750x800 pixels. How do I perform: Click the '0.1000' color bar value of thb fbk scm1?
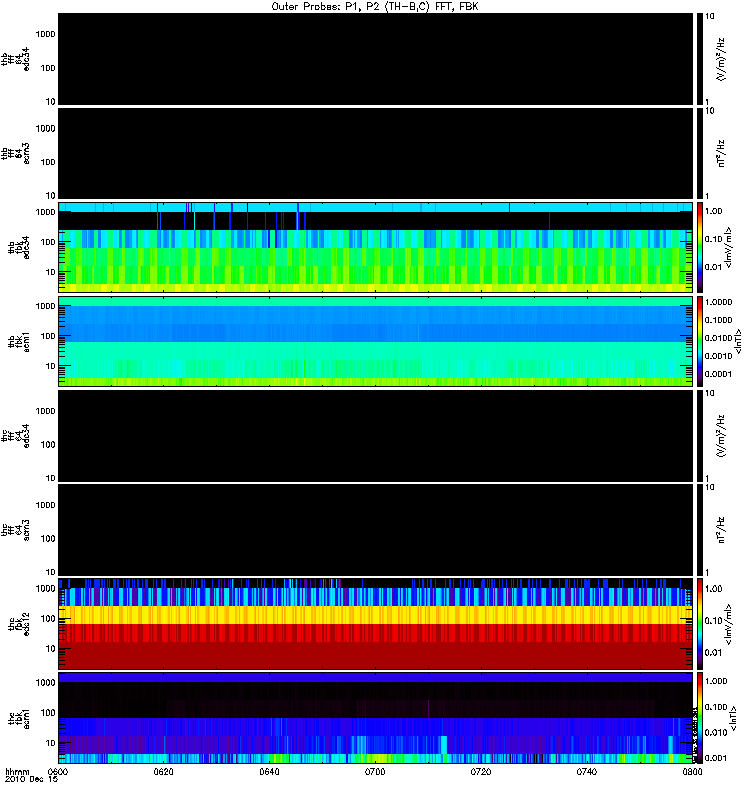coord(718,320)
